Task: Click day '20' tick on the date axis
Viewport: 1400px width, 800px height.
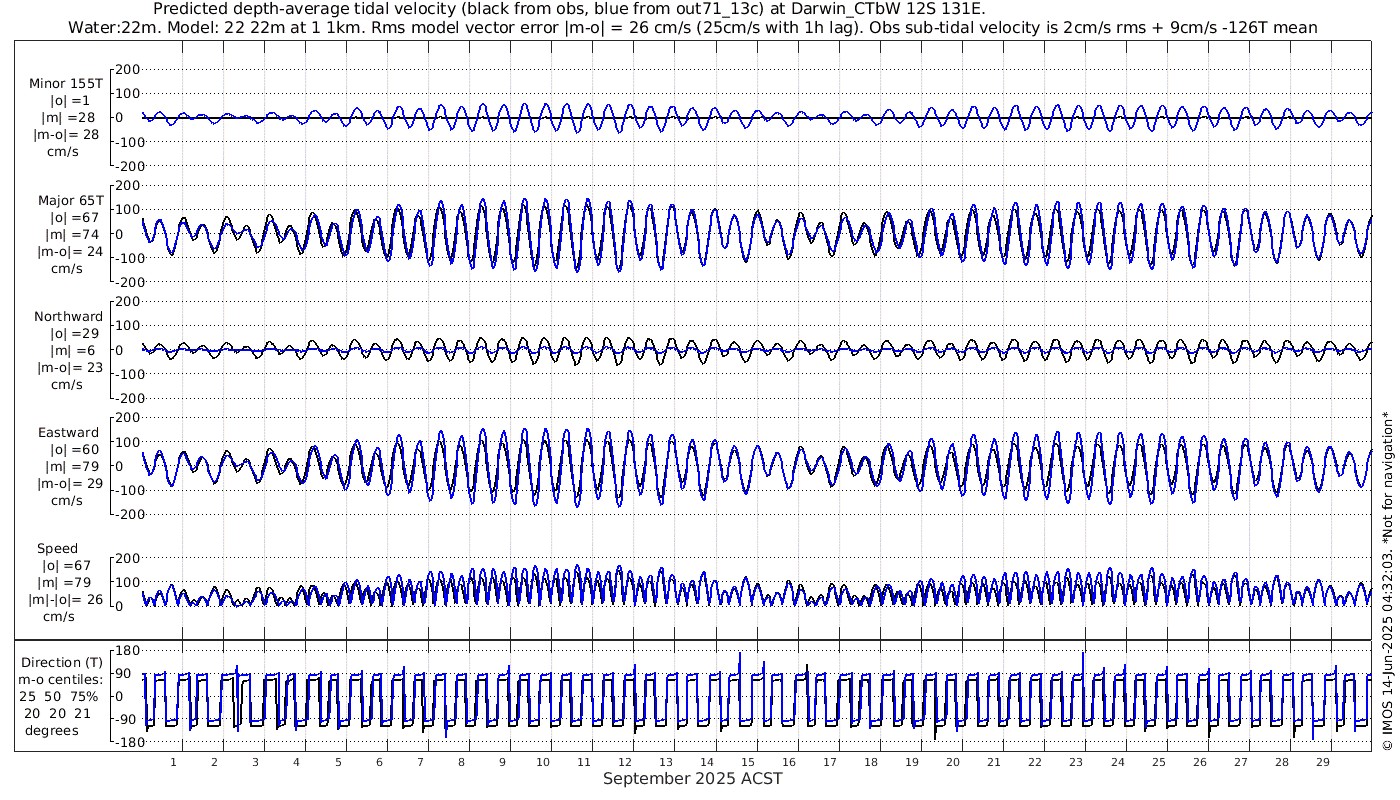Action: [x=953, y=762]
